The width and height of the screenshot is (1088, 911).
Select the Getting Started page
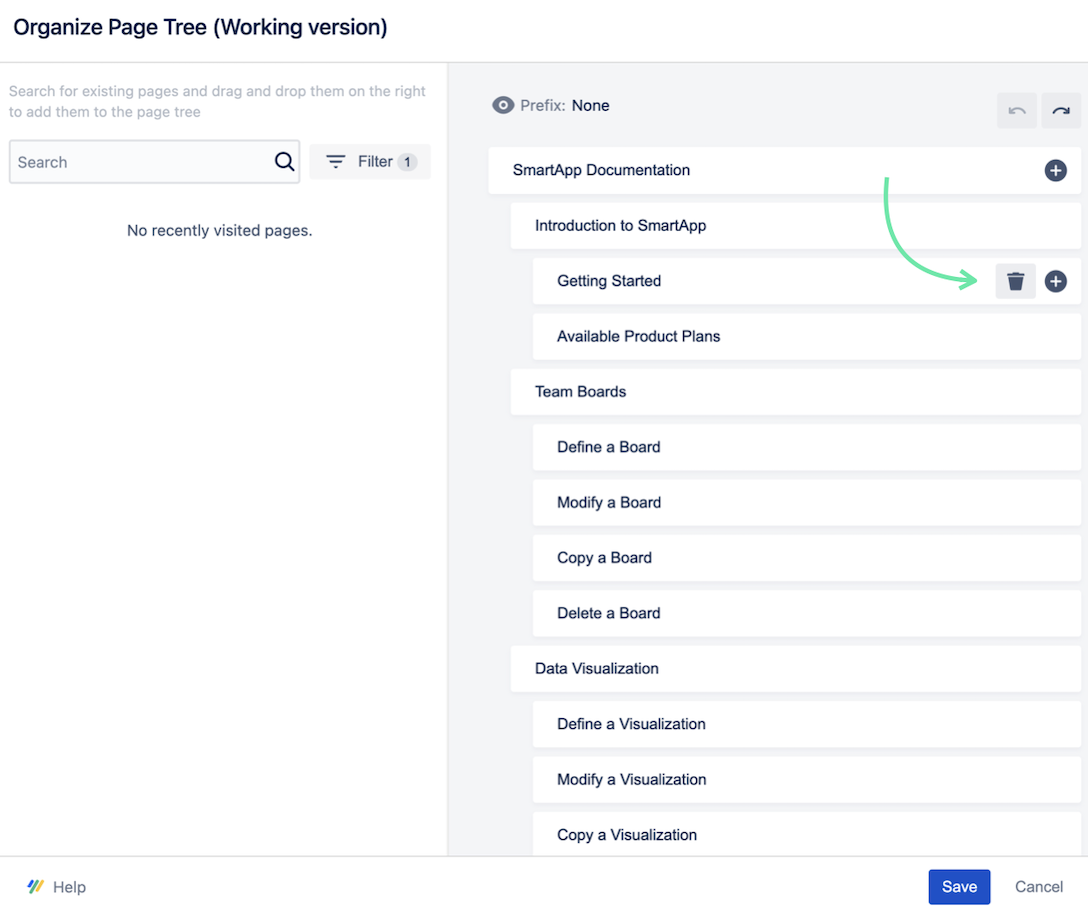click(608, 281)
